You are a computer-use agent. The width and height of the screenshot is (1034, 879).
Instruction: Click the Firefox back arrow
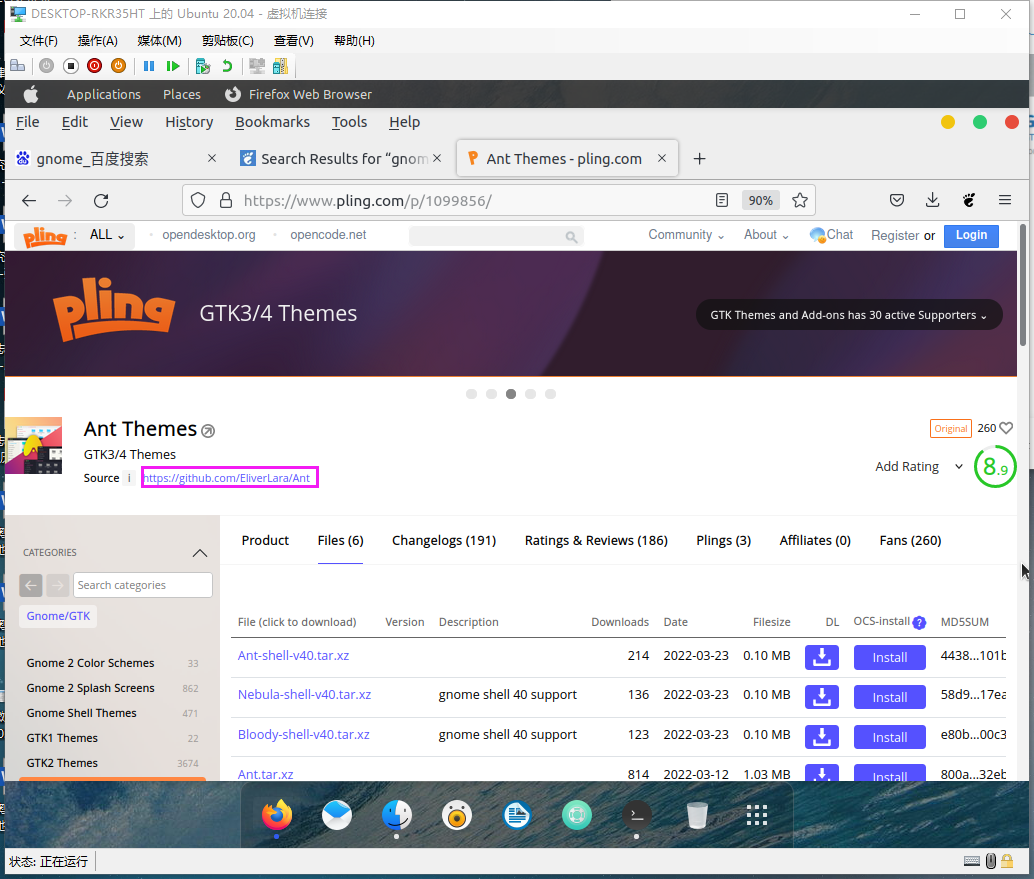pyautogui.click(x=29, y=200)
